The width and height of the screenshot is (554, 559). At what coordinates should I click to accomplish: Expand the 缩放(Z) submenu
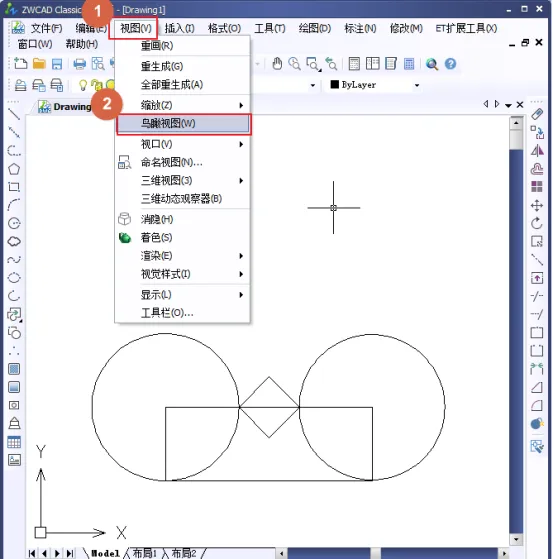tap(184, 105)
